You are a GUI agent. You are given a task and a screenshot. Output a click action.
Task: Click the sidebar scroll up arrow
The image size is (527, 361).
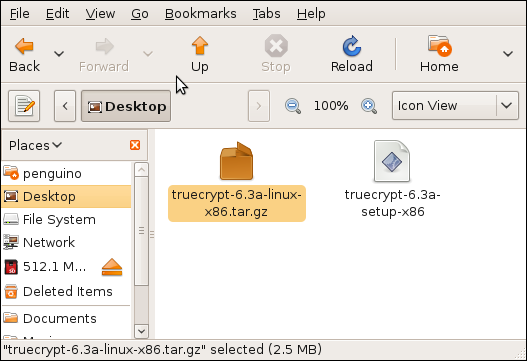click(141, 169)
